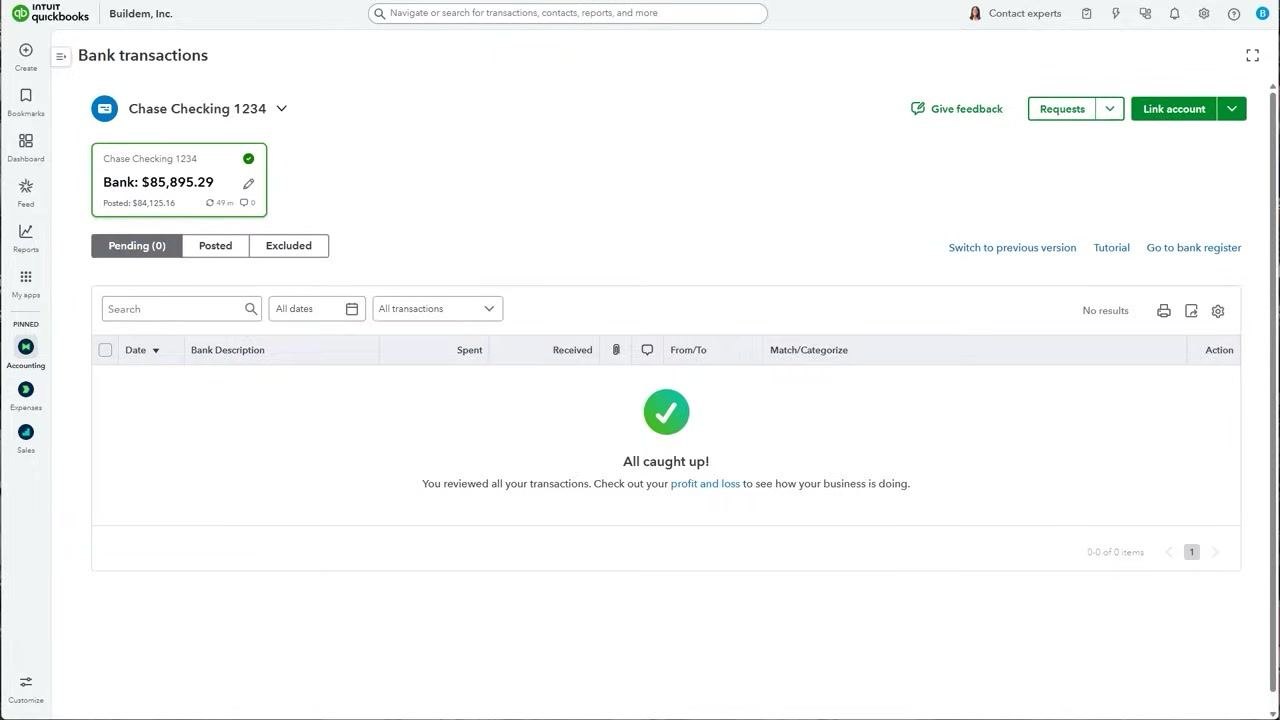Open the notifications bell
1280x720 pixels.
[1175, 14]
